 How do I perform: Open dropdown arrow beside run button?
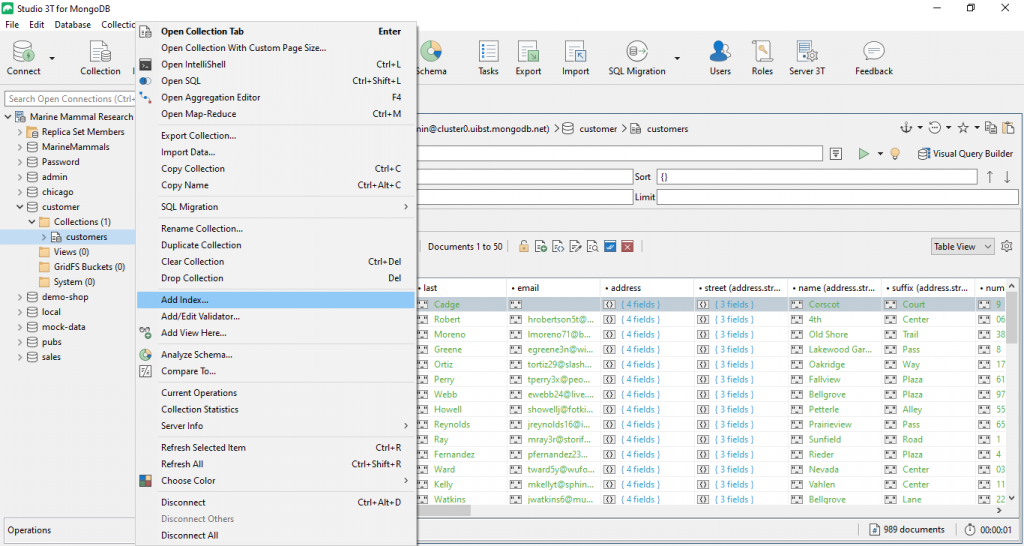point(880,154)
